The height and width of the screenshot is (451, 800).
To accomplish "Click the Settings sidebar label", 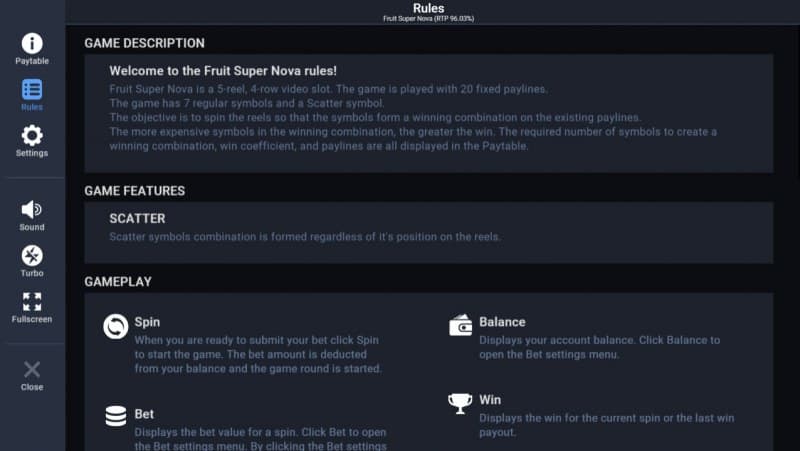I will click(32, 153).
